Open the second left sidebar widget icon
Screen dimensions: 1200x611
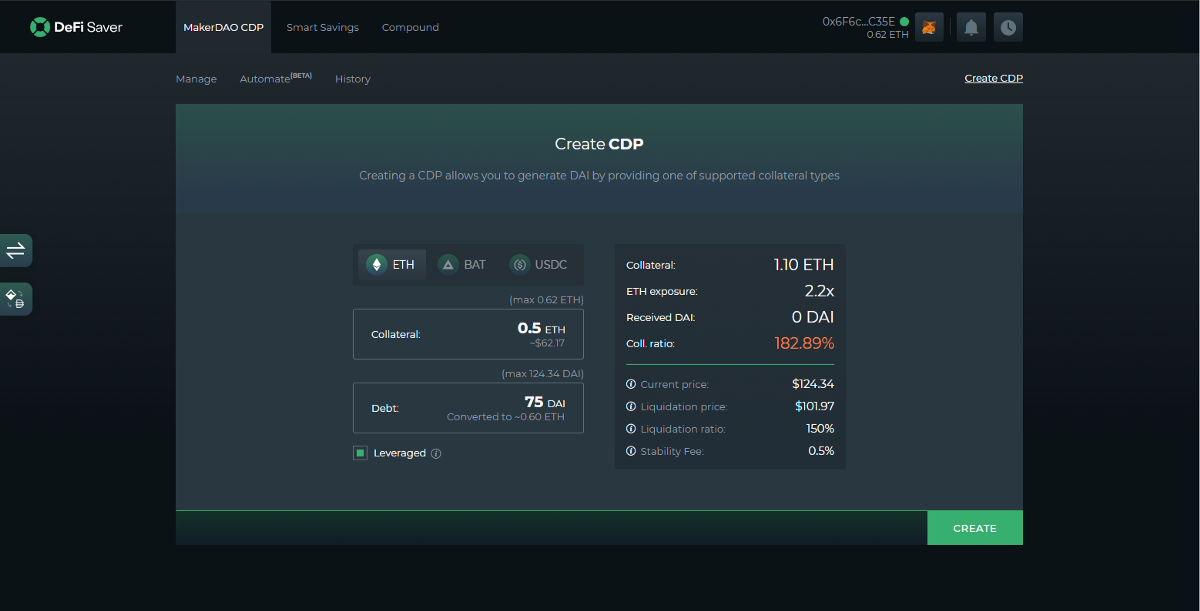pos(16,299)
